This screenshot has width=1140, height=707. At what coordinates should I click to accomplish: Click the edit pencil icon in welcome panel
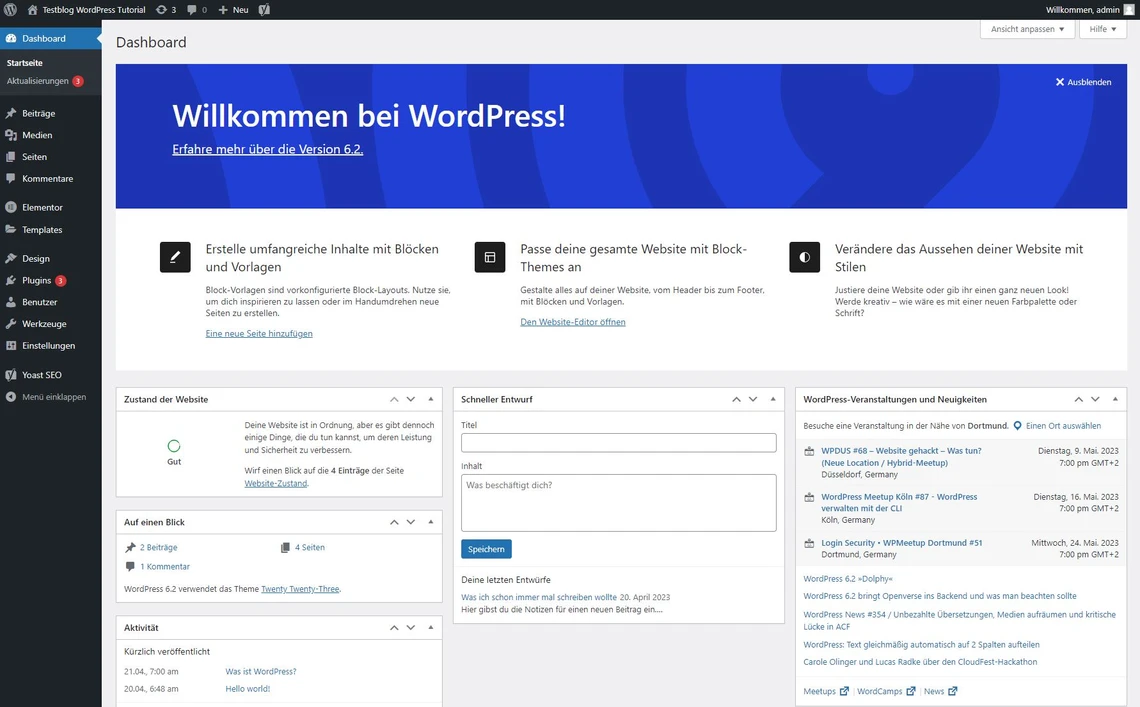click(175, 257)
